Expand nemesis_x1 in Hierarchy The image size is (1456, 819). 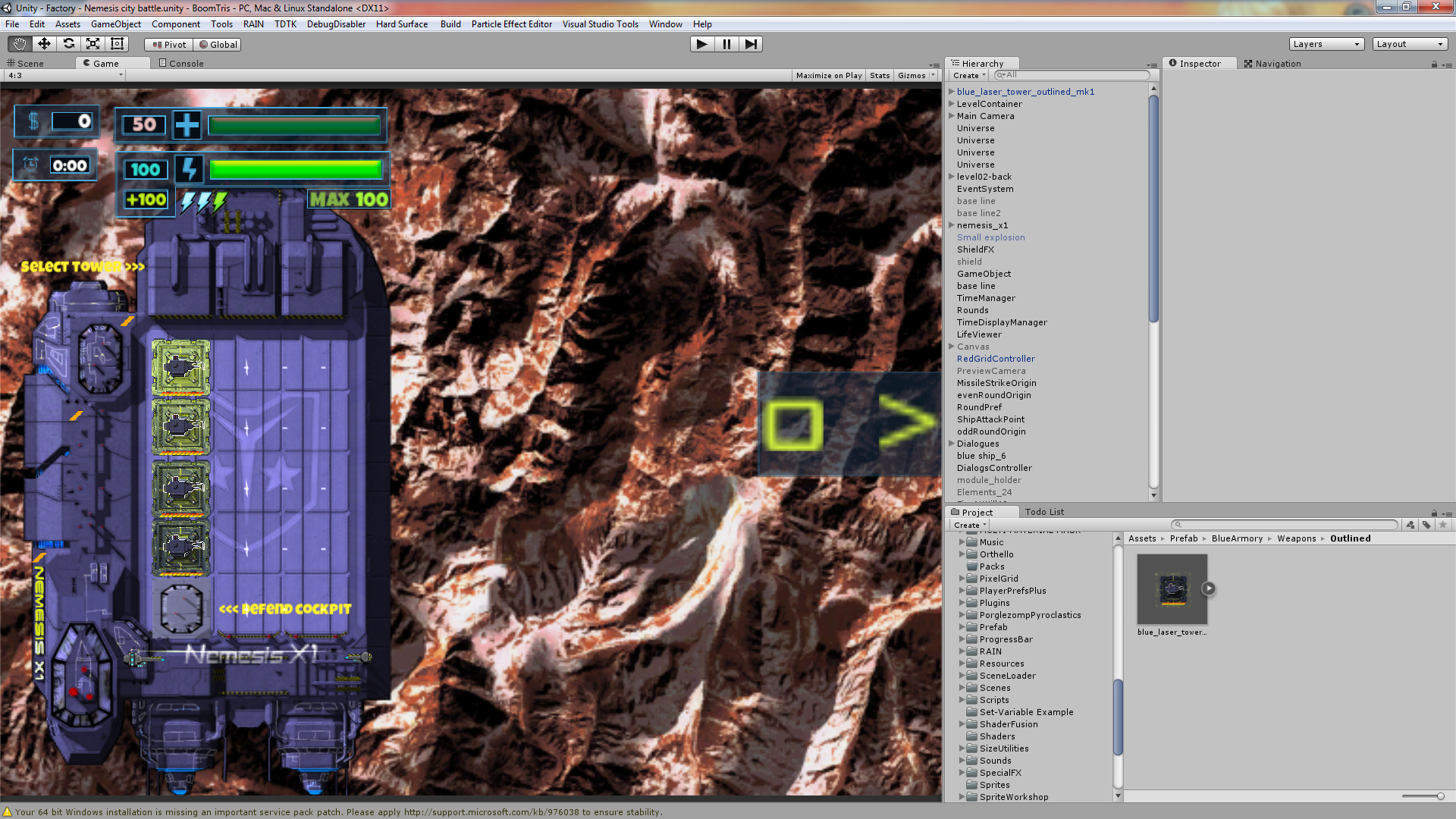click(x=952, y=225)
